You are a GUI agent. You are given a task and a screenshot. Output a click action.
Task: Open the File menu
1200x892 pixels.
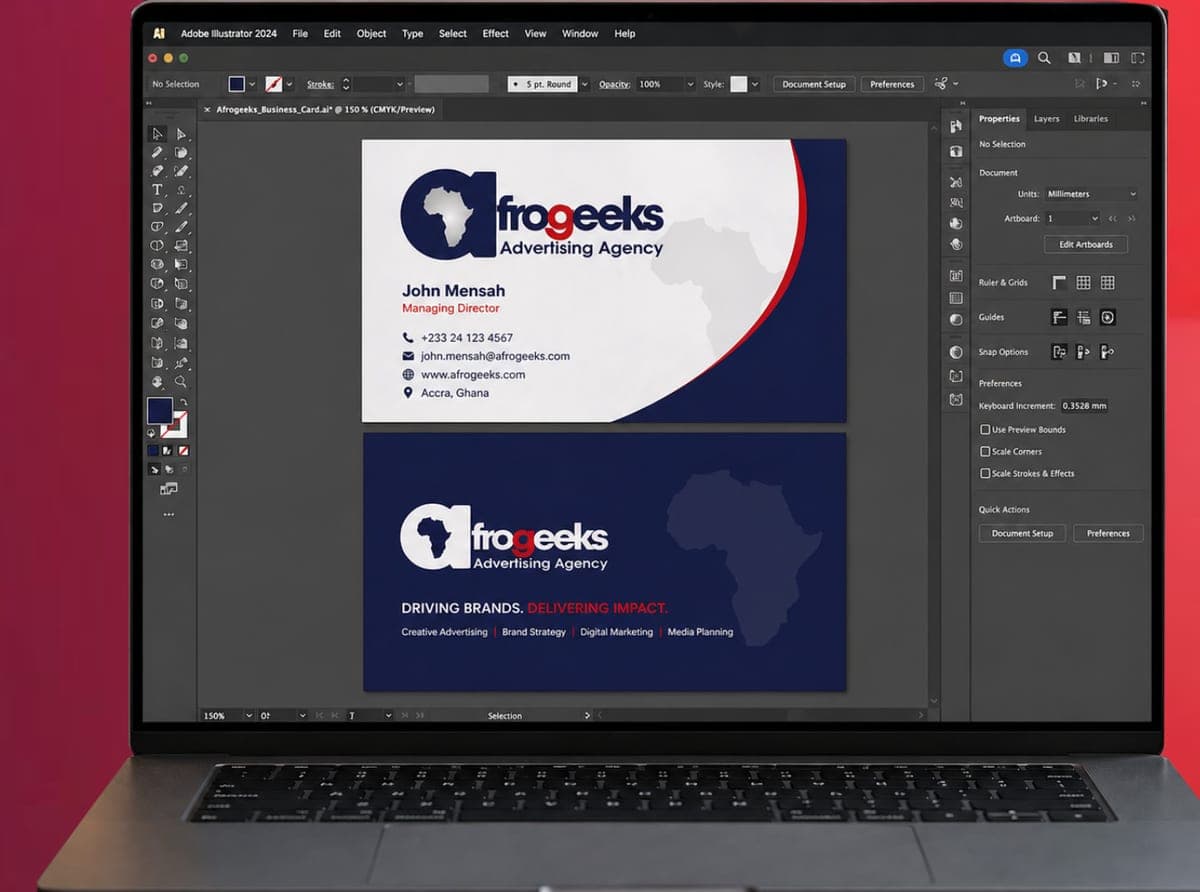click(x=300, y=33)
